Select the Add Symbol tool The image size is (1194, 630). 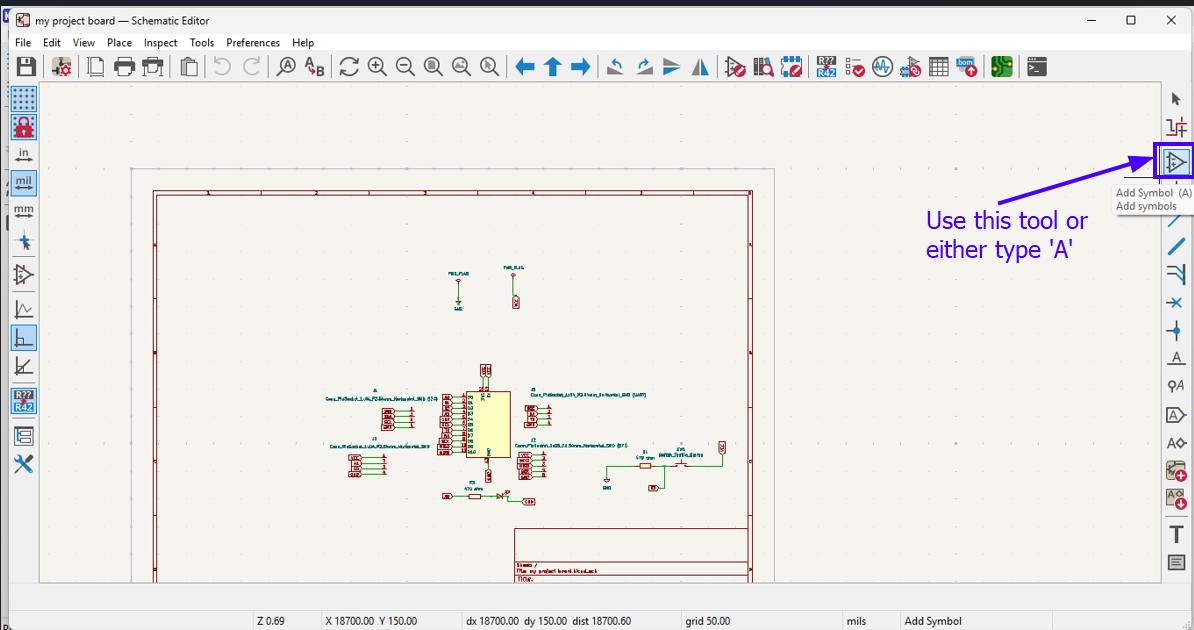click(1176, 160)
